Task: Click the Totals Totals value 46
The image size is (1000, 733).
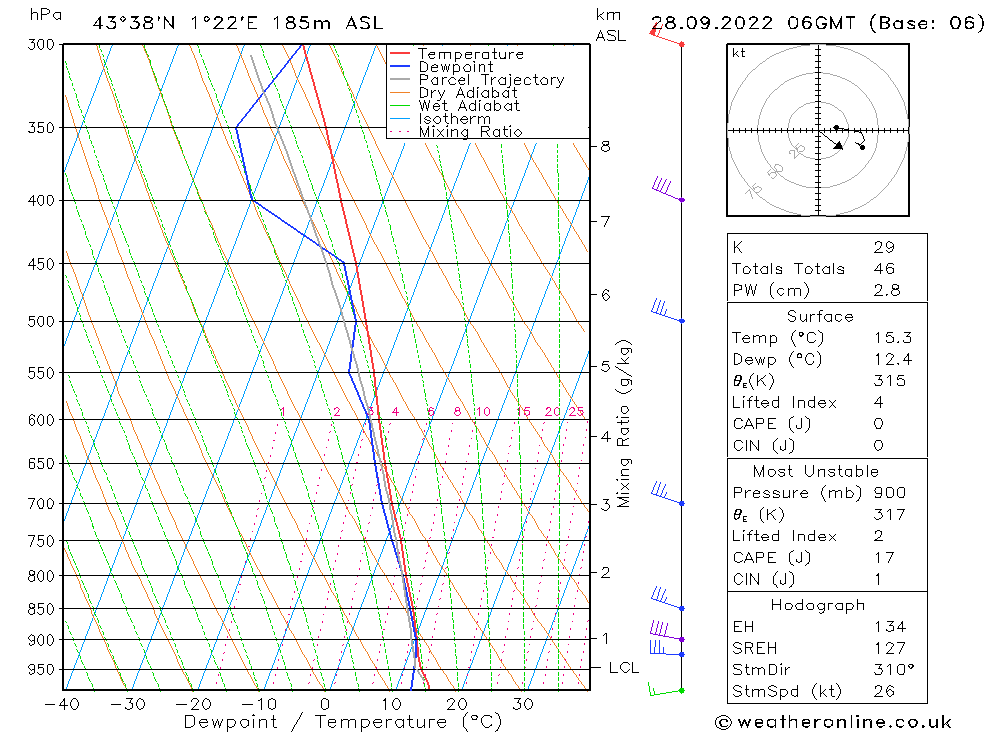Action: click(885, 269)
